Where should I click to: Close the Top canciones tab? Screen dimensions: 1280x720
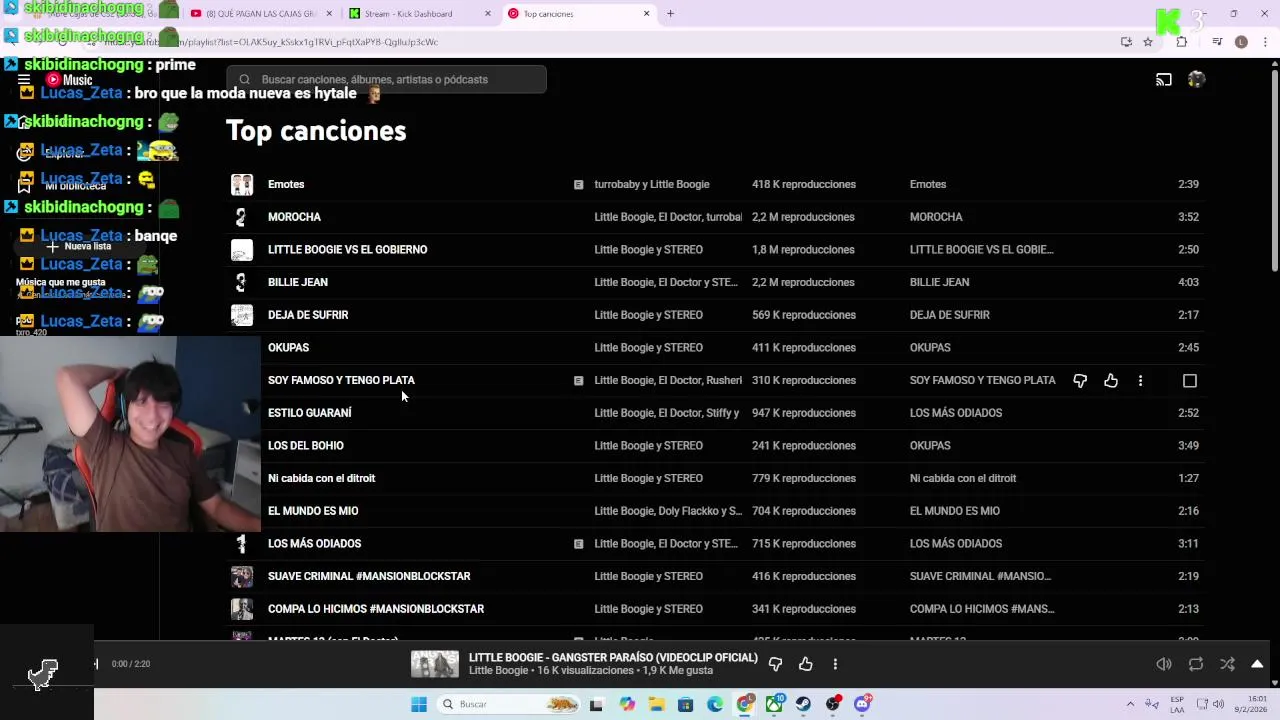(x=647, y=14)
